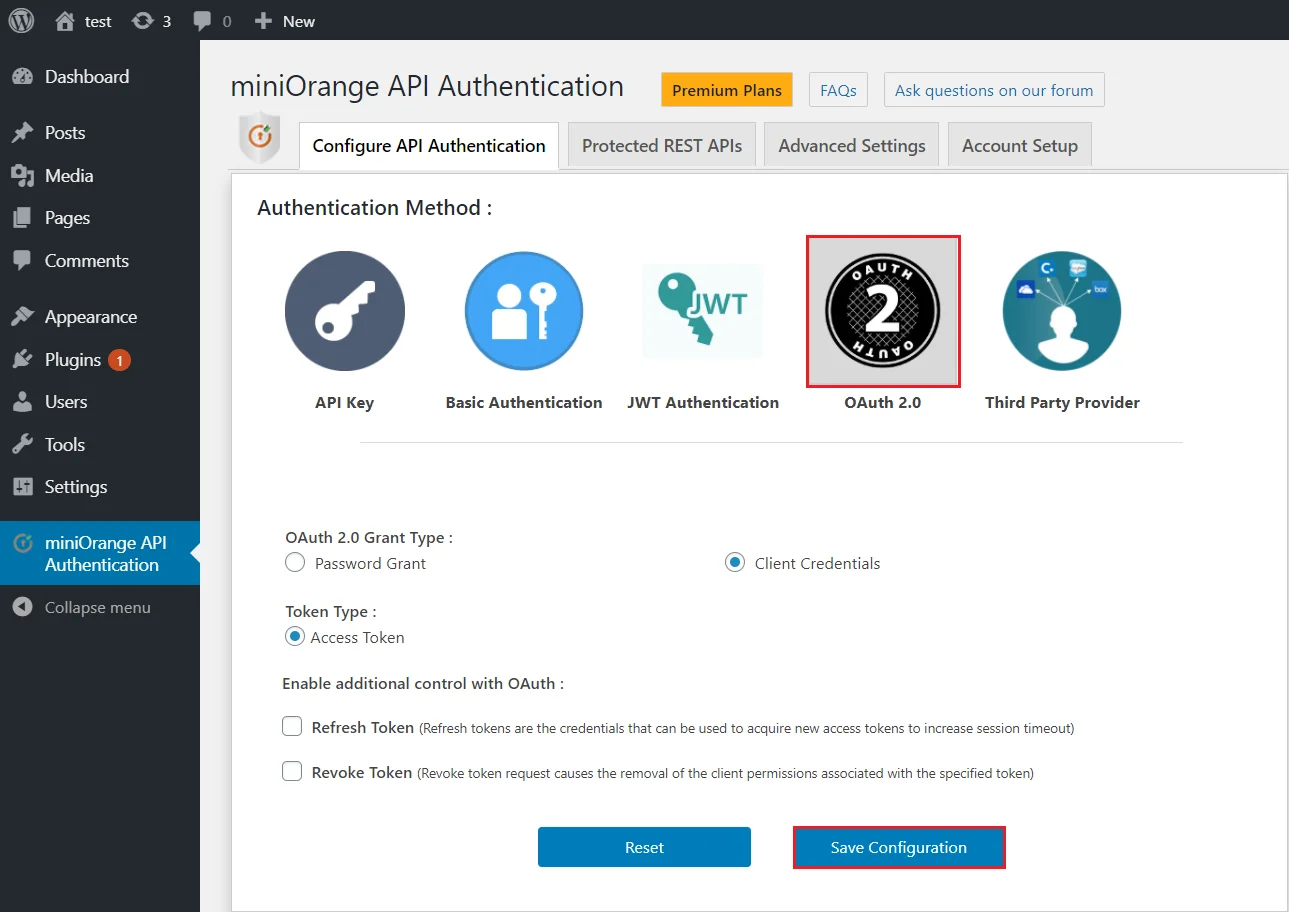Click the Refresh Token label text

click(363, 727)
